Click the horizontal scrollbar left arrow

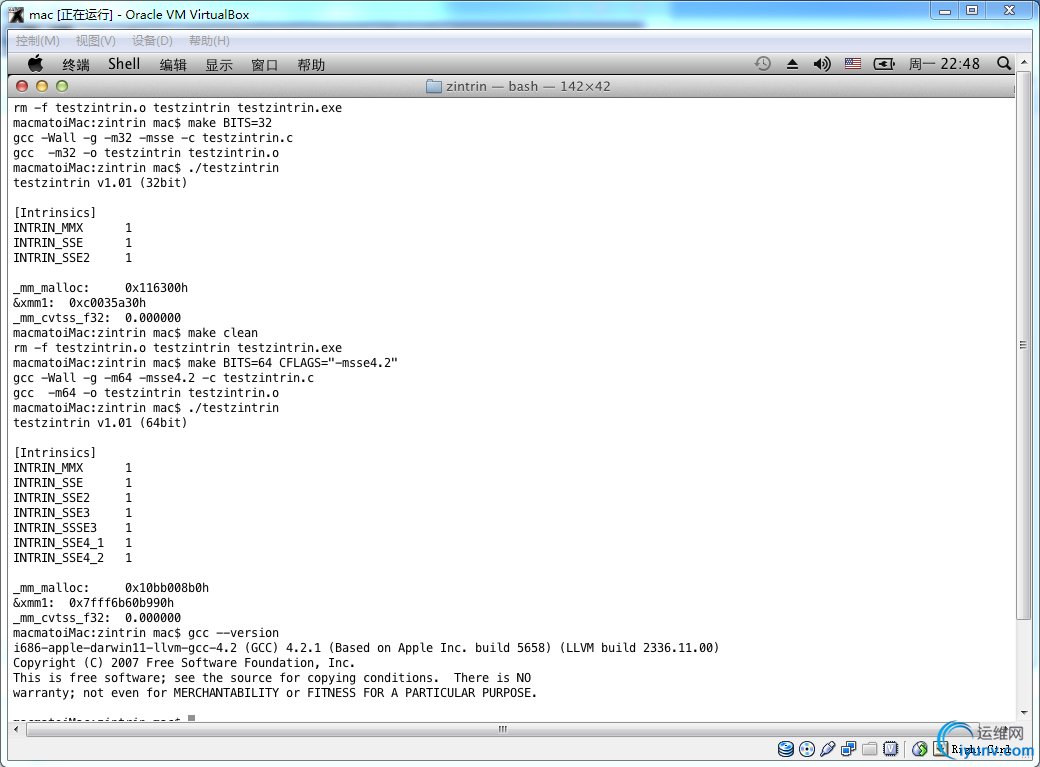17,729
